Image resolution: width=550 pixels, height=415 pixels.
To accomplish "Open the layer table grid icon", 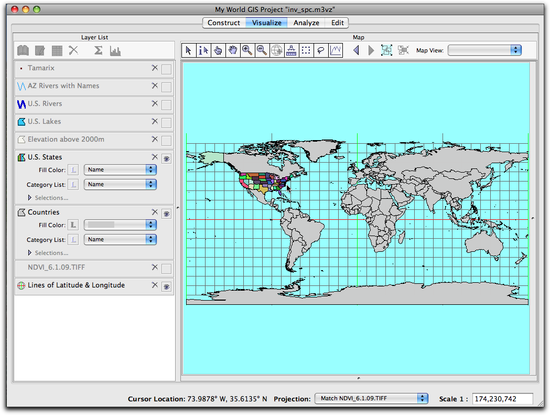I will click(57, 51).
